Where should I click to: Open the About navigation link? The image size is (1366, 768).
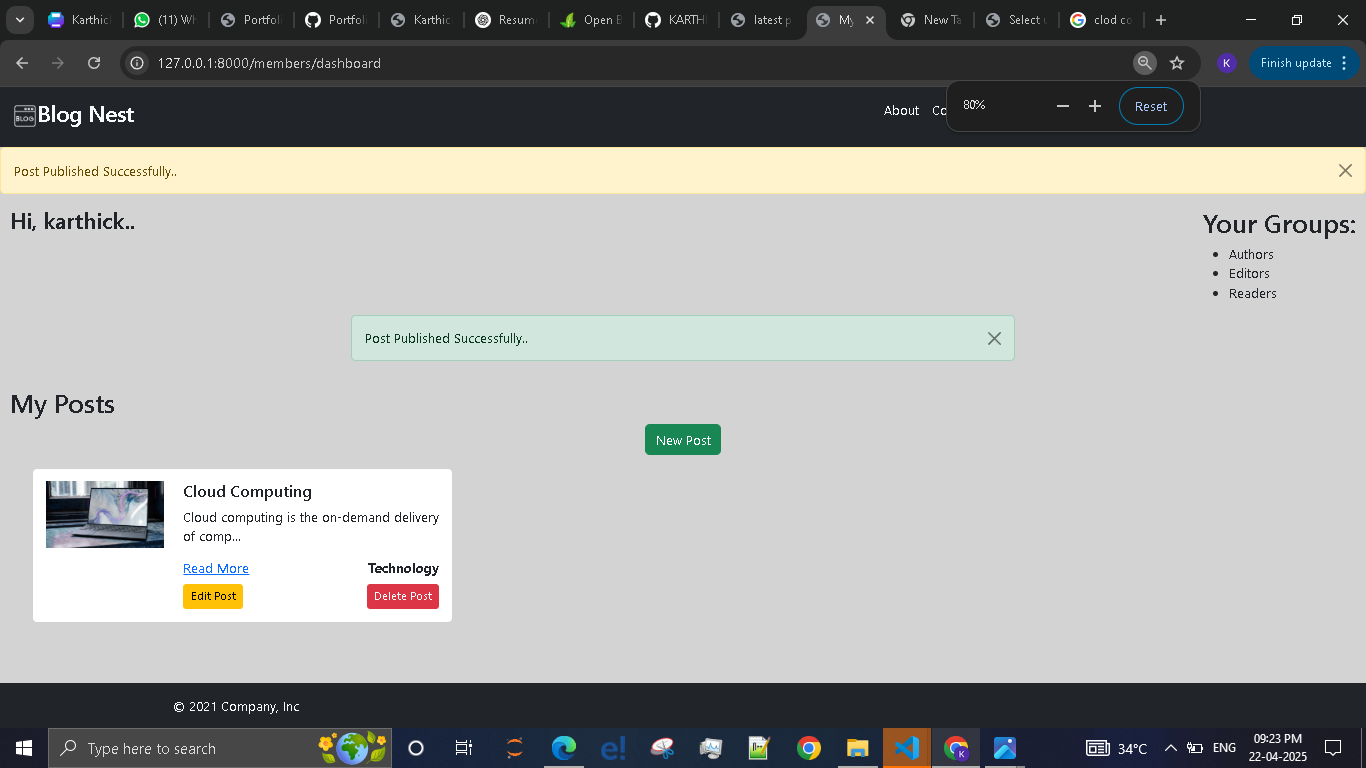click(901, 111)
